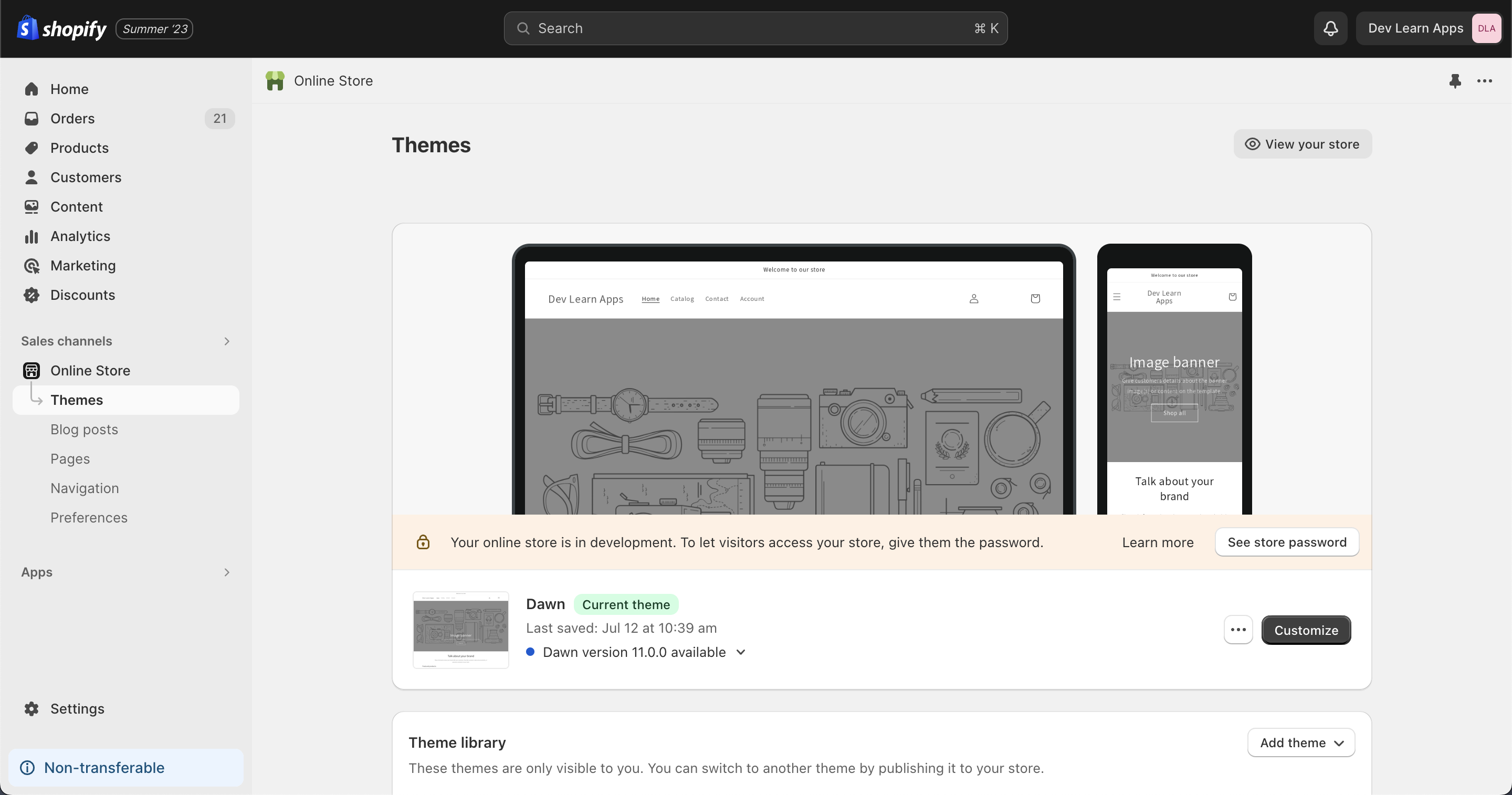Click the Dawn theme thumbnail preview
Screen dimensions: 1512x795
[461, 630]
